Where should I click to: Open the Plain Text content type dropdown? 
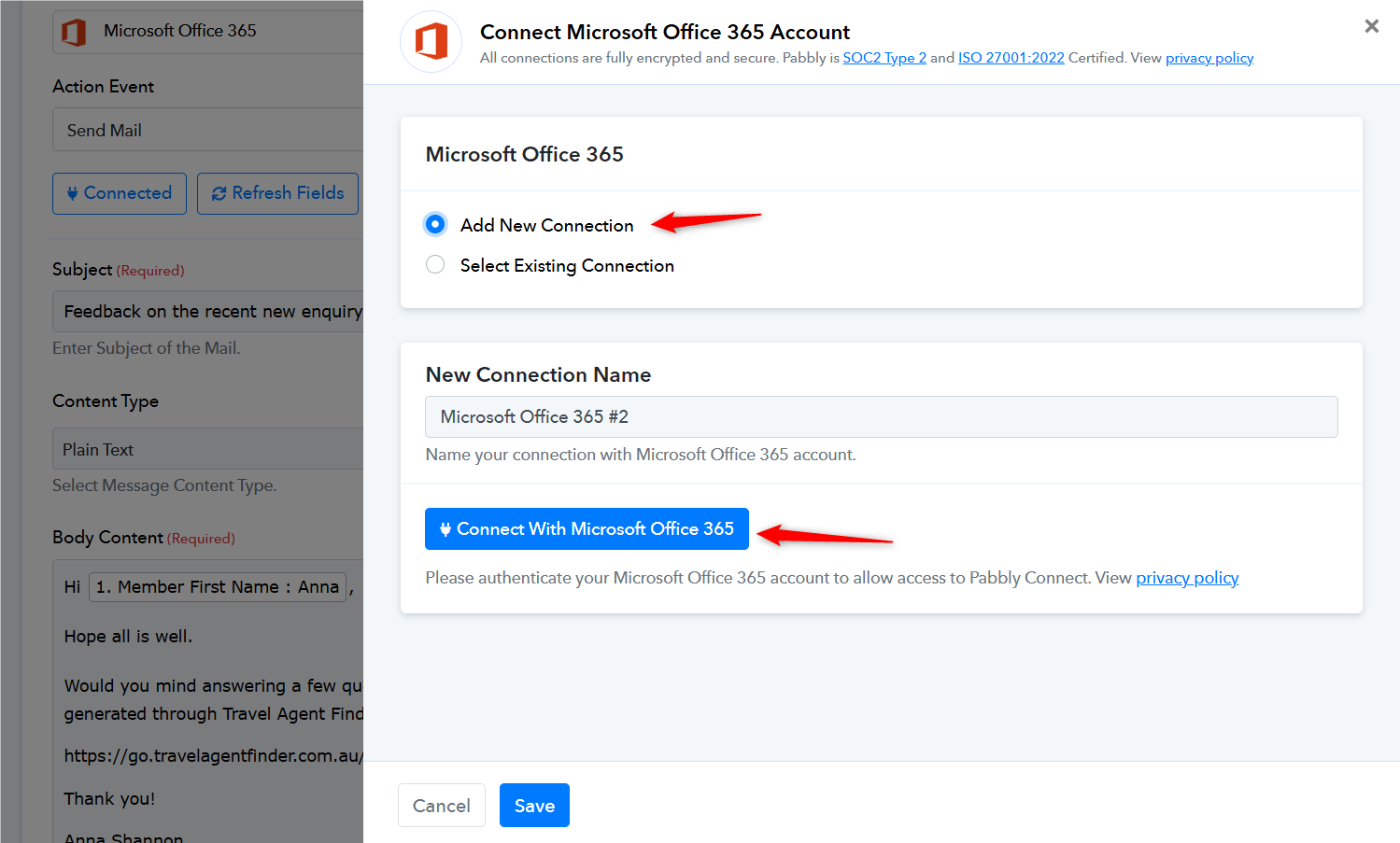[207, 449]
